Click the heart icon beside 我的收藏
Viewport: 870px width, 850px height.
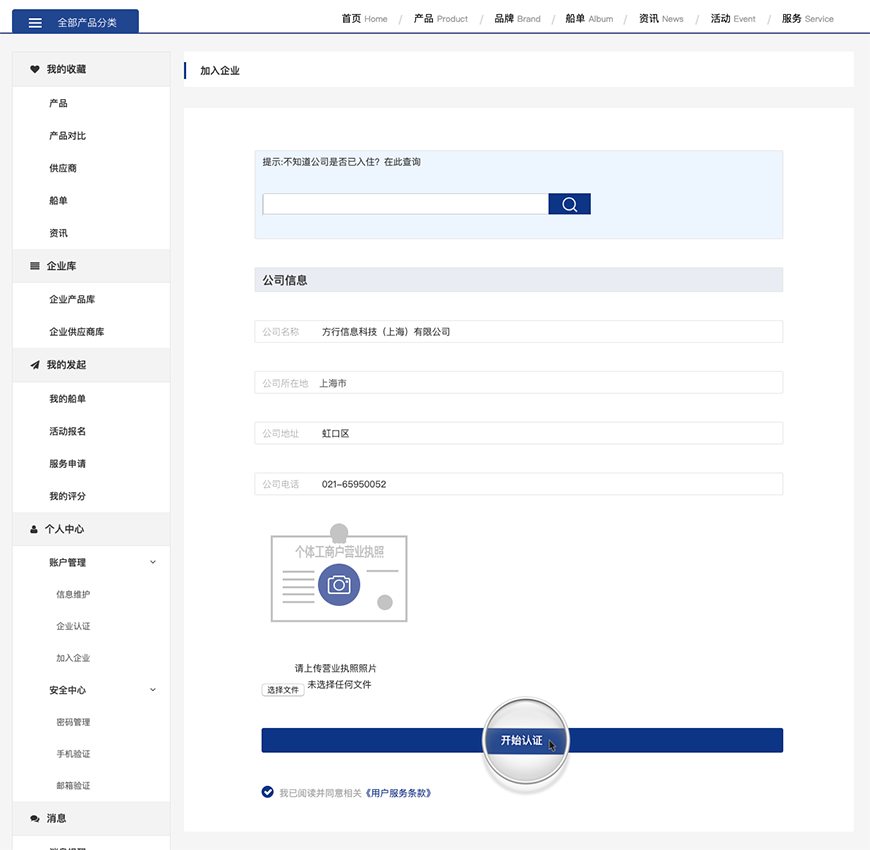[x=35, y=69]
